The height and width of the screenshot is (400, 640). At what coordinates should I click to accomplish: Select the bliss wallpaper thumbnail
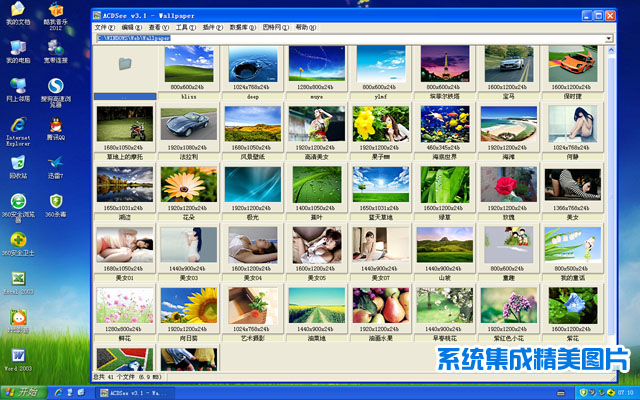tap(189, 64)
